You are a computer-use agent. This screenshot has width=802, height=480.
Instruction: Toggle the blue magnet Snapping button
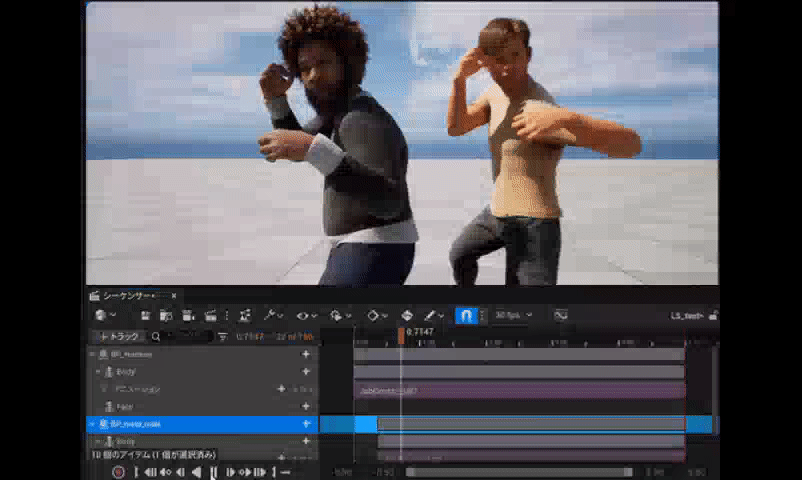pos(466,316)
